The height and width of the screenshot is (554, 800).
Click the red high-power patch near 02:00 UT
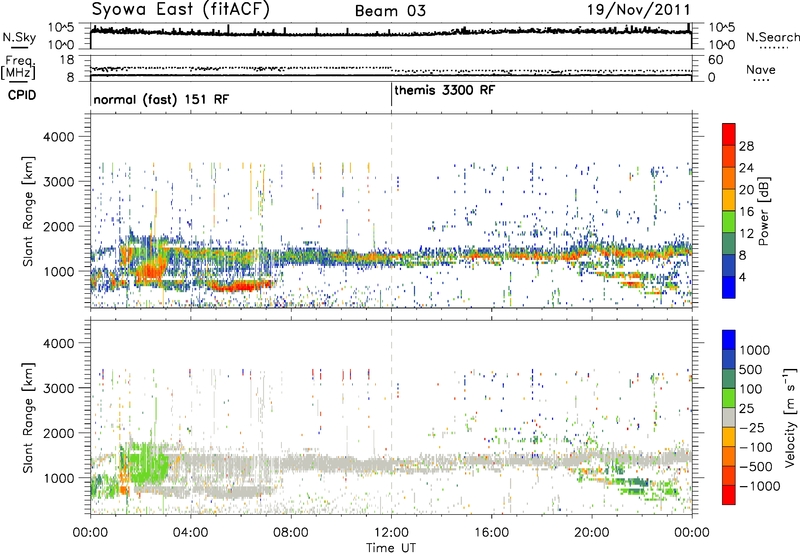click(150, 269)
